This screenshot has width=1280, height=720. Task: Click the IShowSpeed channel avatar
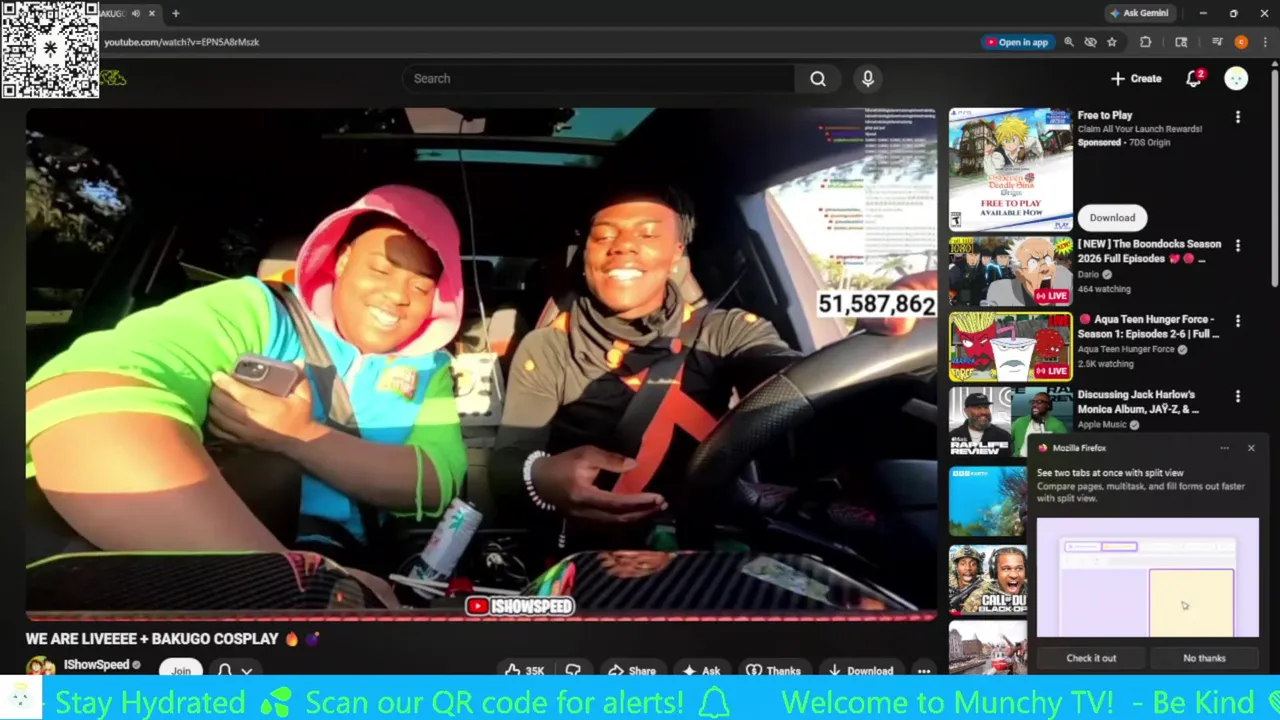click(41, 667)
